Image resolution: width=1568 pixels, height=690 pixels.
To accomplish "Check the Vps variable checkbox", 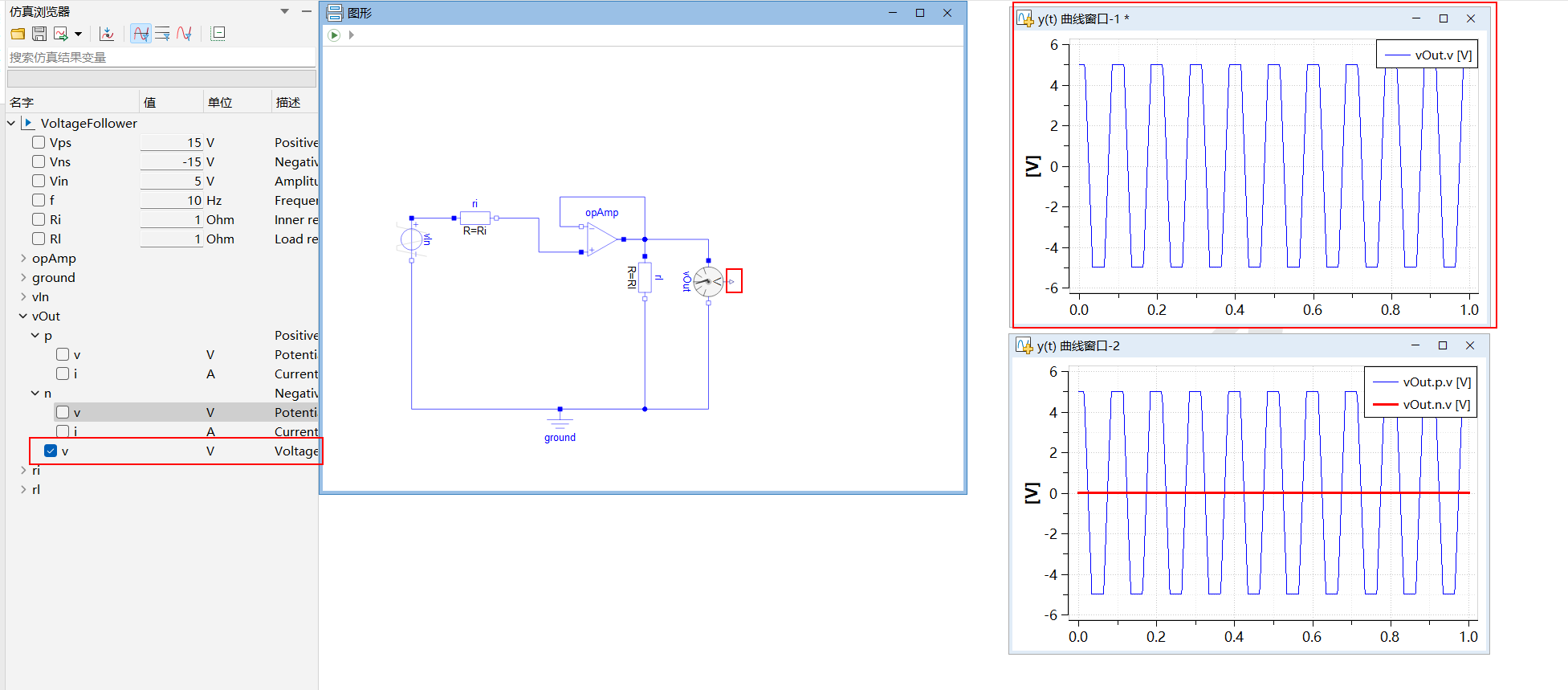I will (39, 142).
